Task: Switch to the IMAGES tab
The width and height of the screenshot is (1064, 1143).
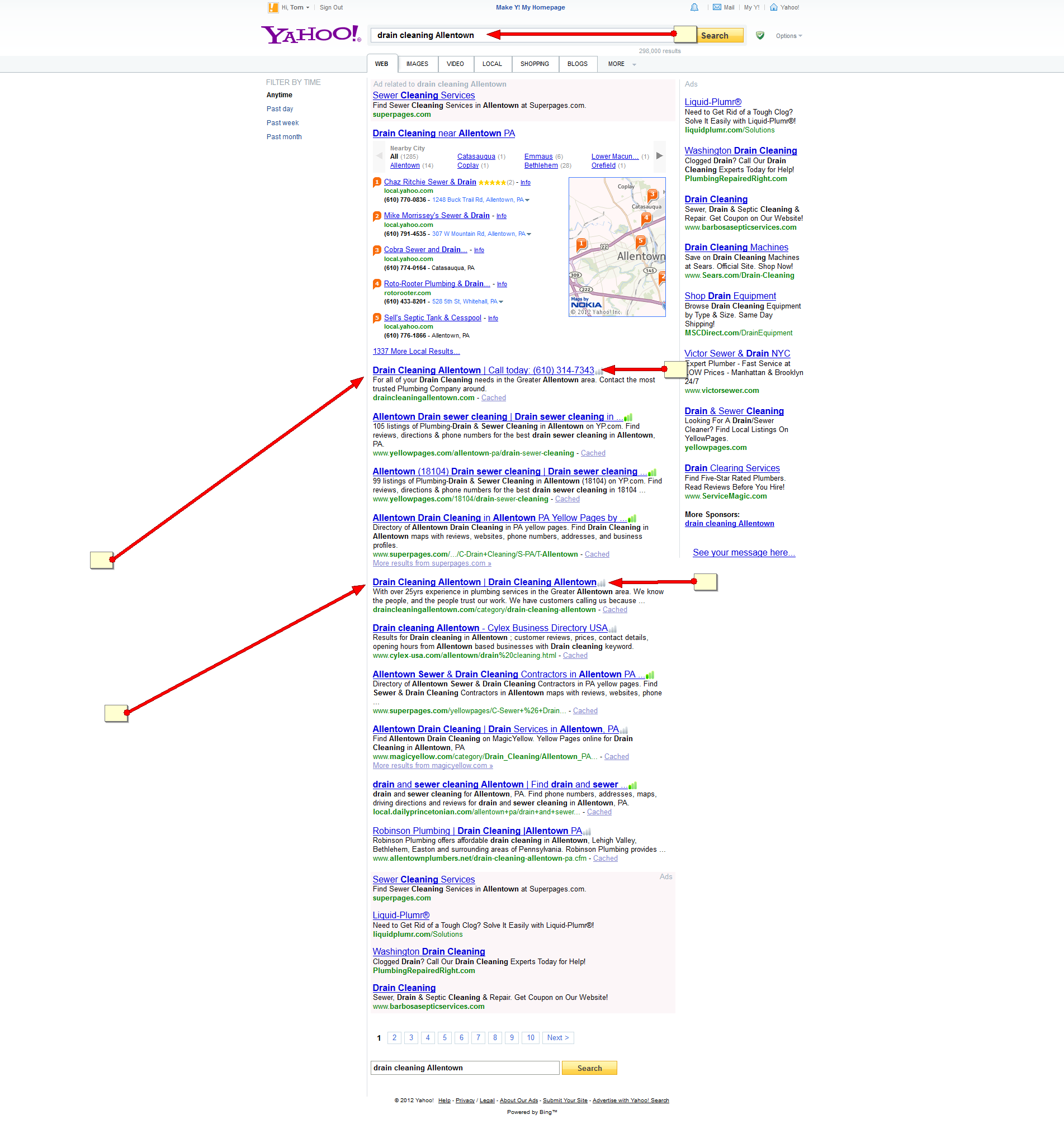Action: pyautogui.click(x=418, y=64)
